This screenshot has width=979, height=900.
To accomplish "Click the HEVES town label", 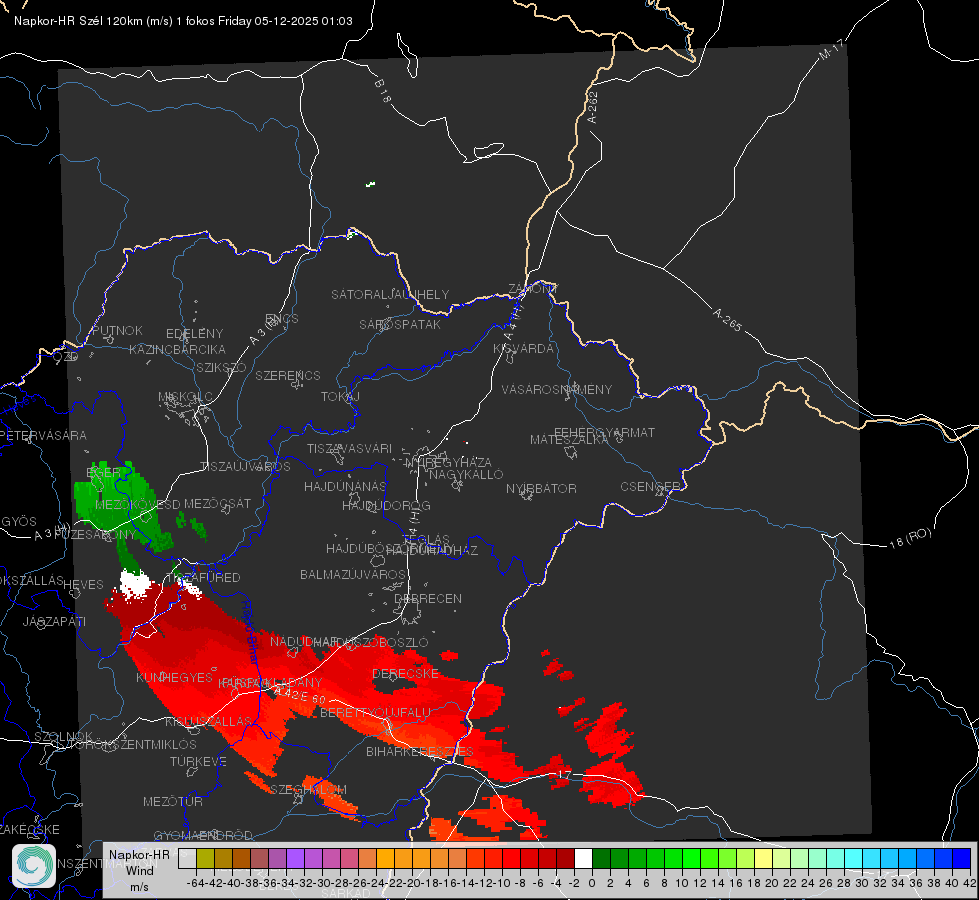I will click(83, 585).
